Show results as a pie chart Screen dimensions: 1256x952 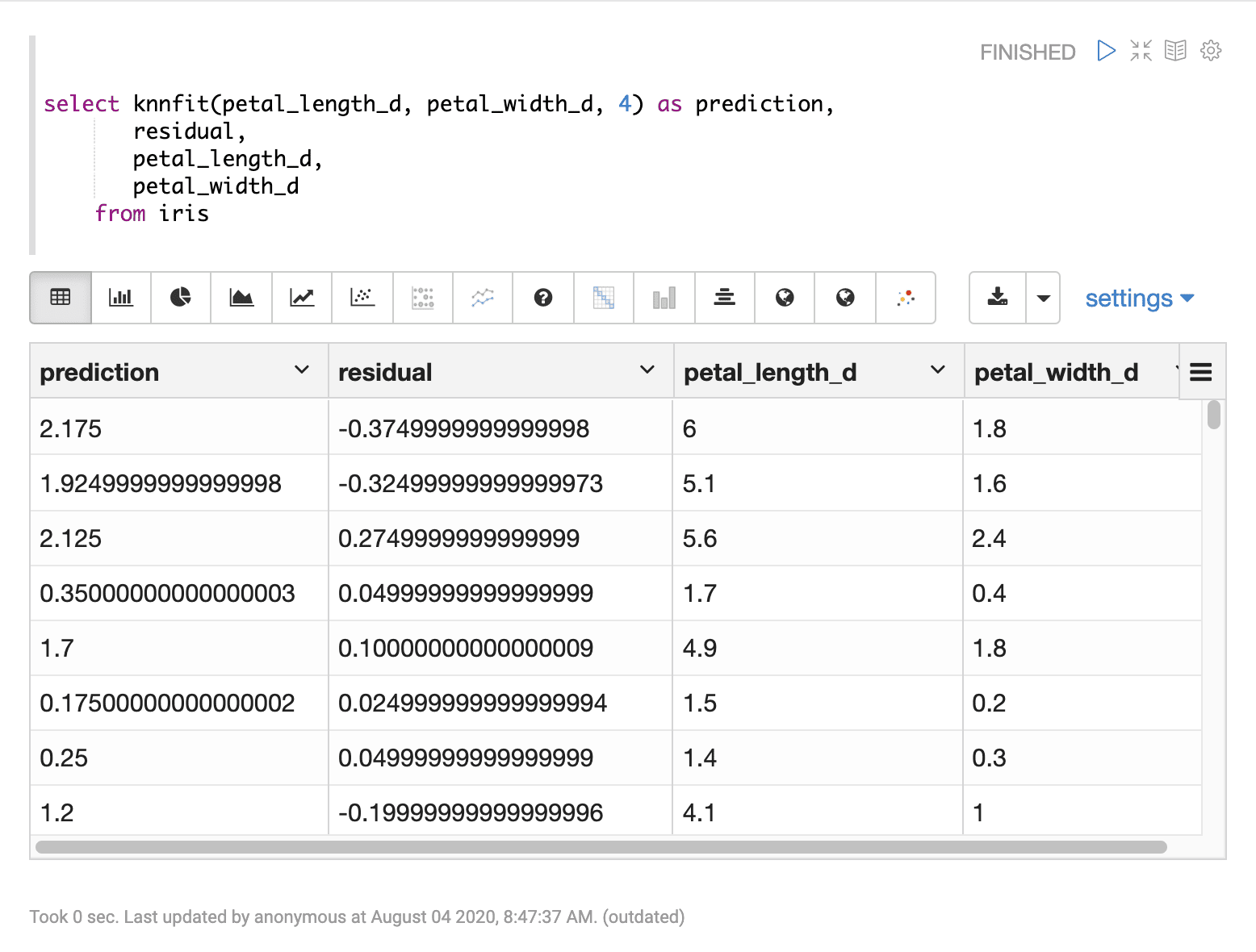tap(180, 298)
